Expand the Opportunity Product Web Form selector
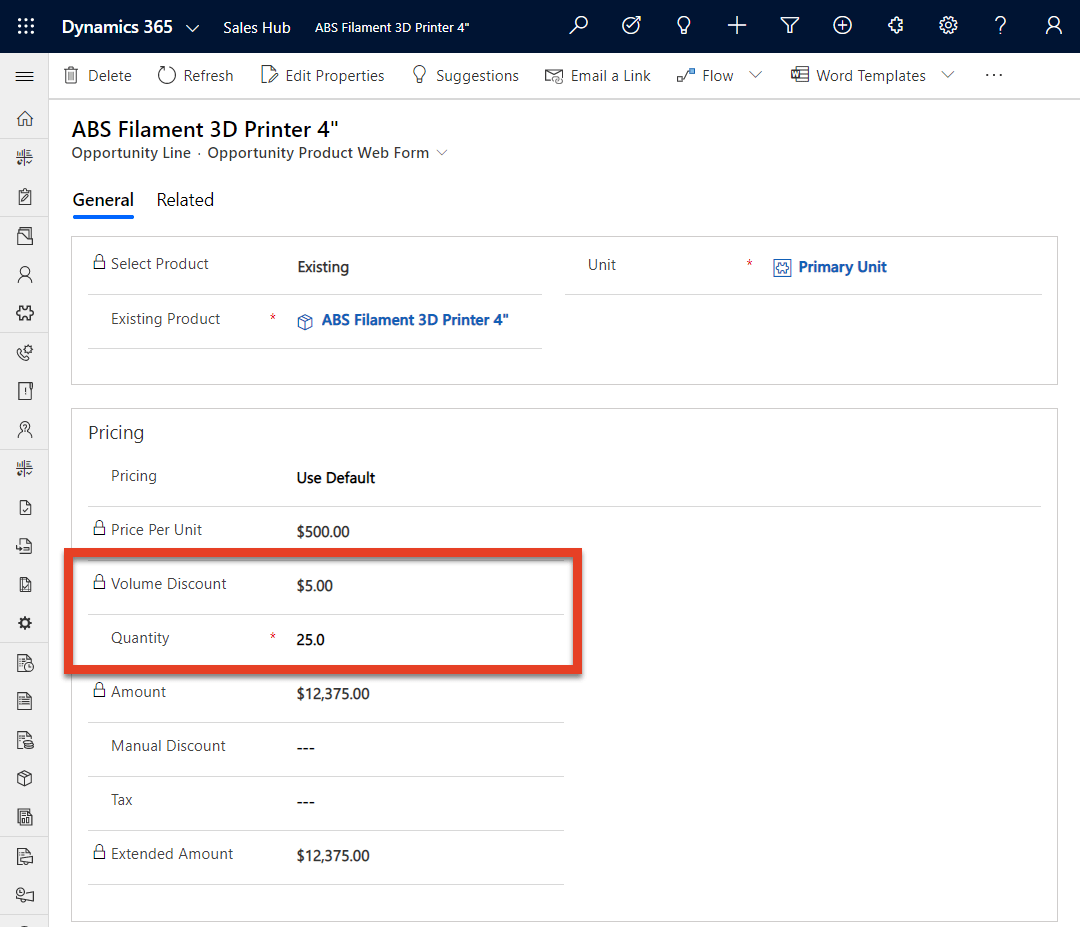The width and height of the screenshot is (1080, 927). (x=441, y=153)
